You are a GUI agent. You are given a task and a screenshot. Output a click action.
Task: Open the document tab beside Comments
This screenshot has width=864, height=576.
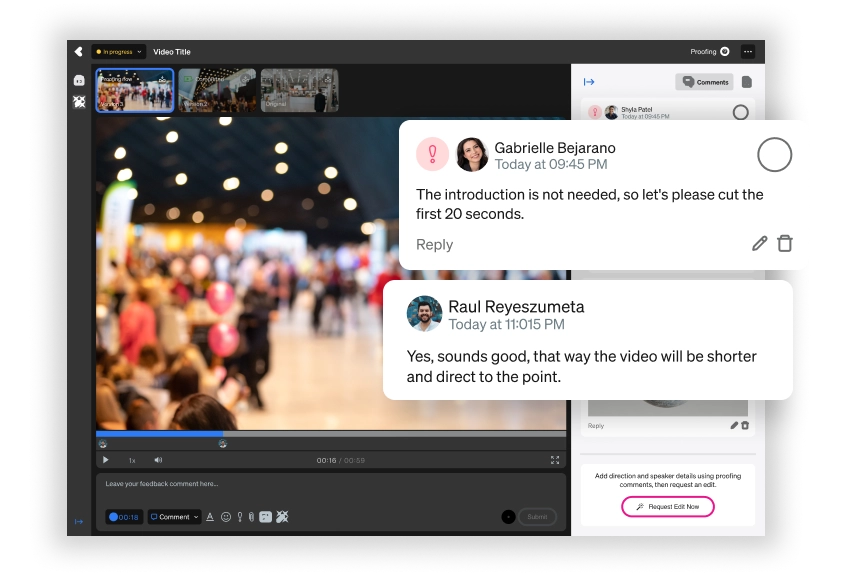coord(746,82)
